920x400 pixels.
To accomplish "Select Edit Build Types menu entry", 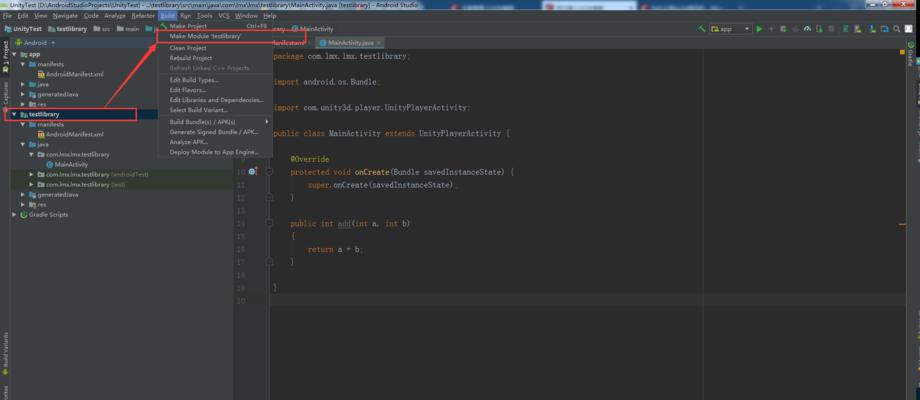I will tap(215, 80).
